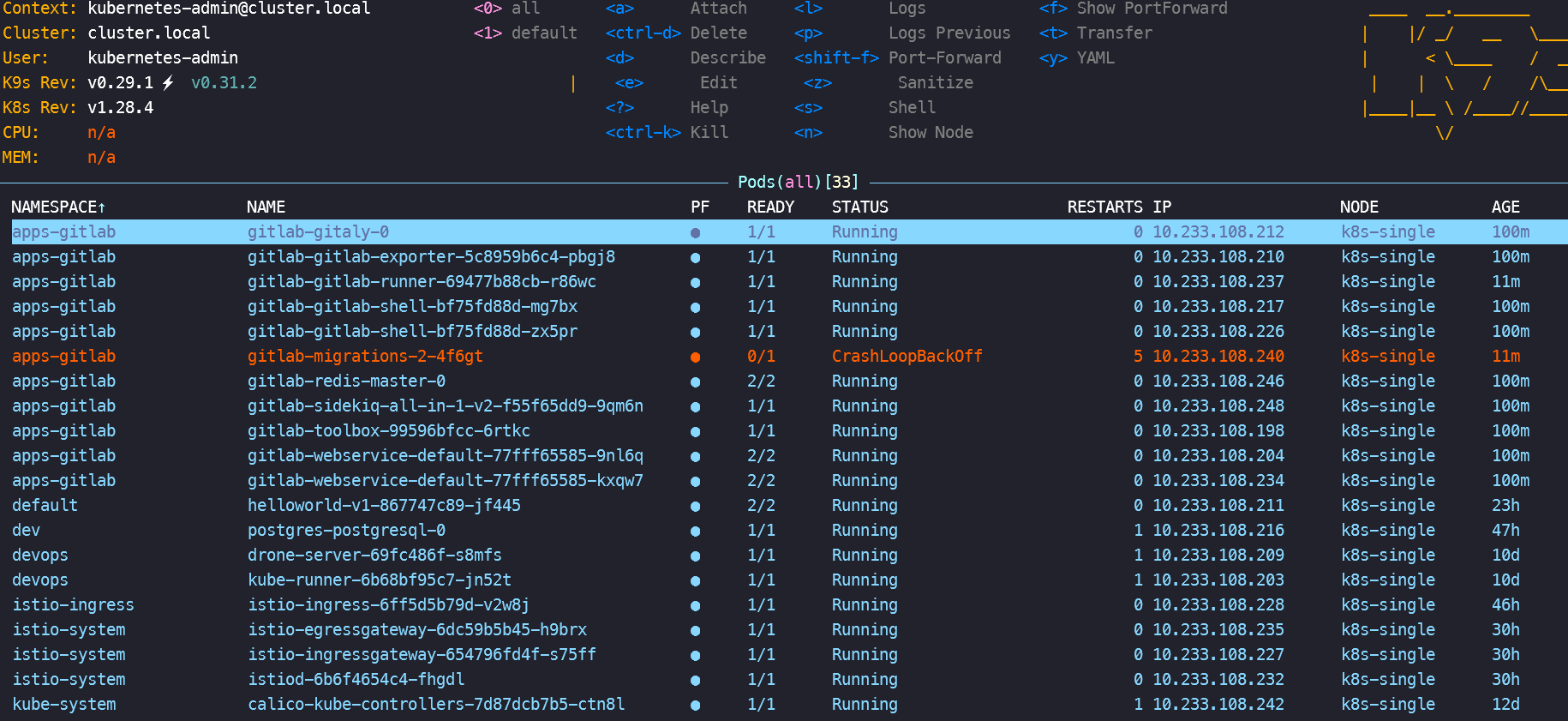Click port-forward dot of gitlab-toolbox-99596bfcc-6rtkc

(695, 431)
